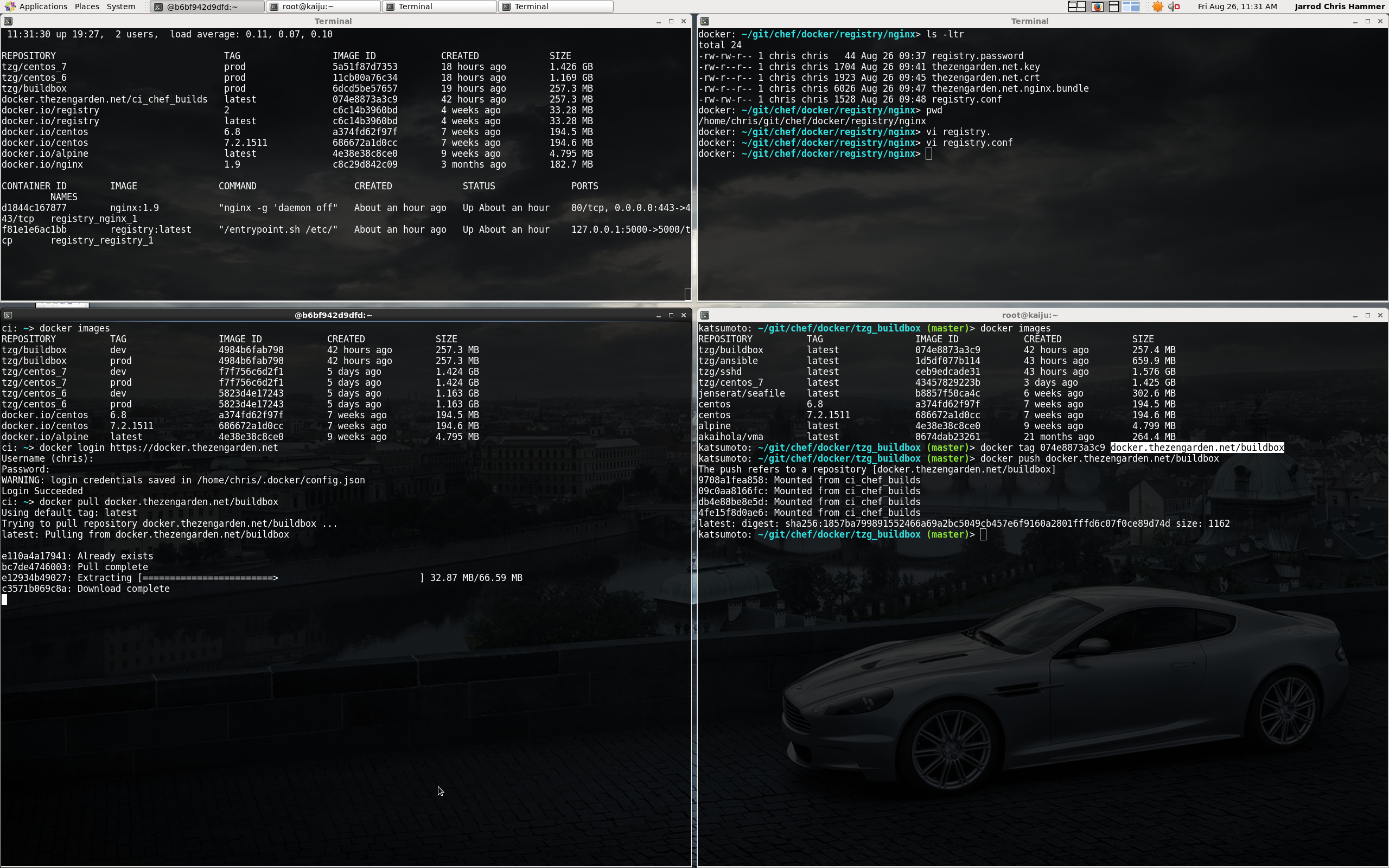Open window menu icon of root@kaiju:~ window
The height and width of the screenshot is (868, 1389).
click(705, 315)
